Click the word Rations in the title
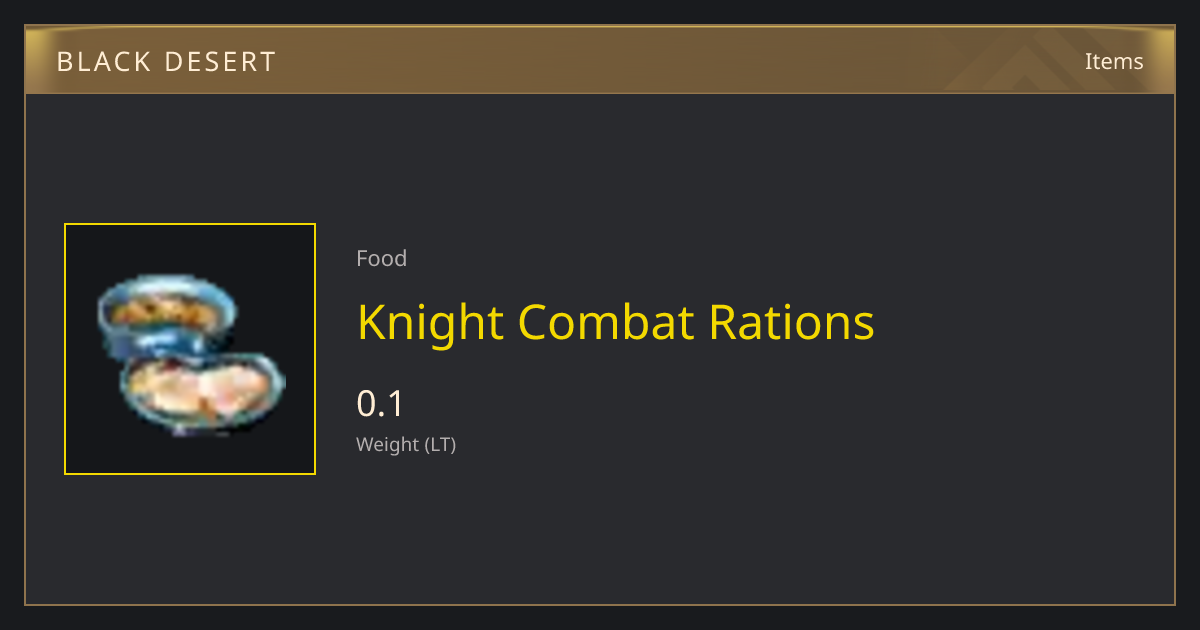Viewport: 1200px width, 630px height. pos(792,322)
